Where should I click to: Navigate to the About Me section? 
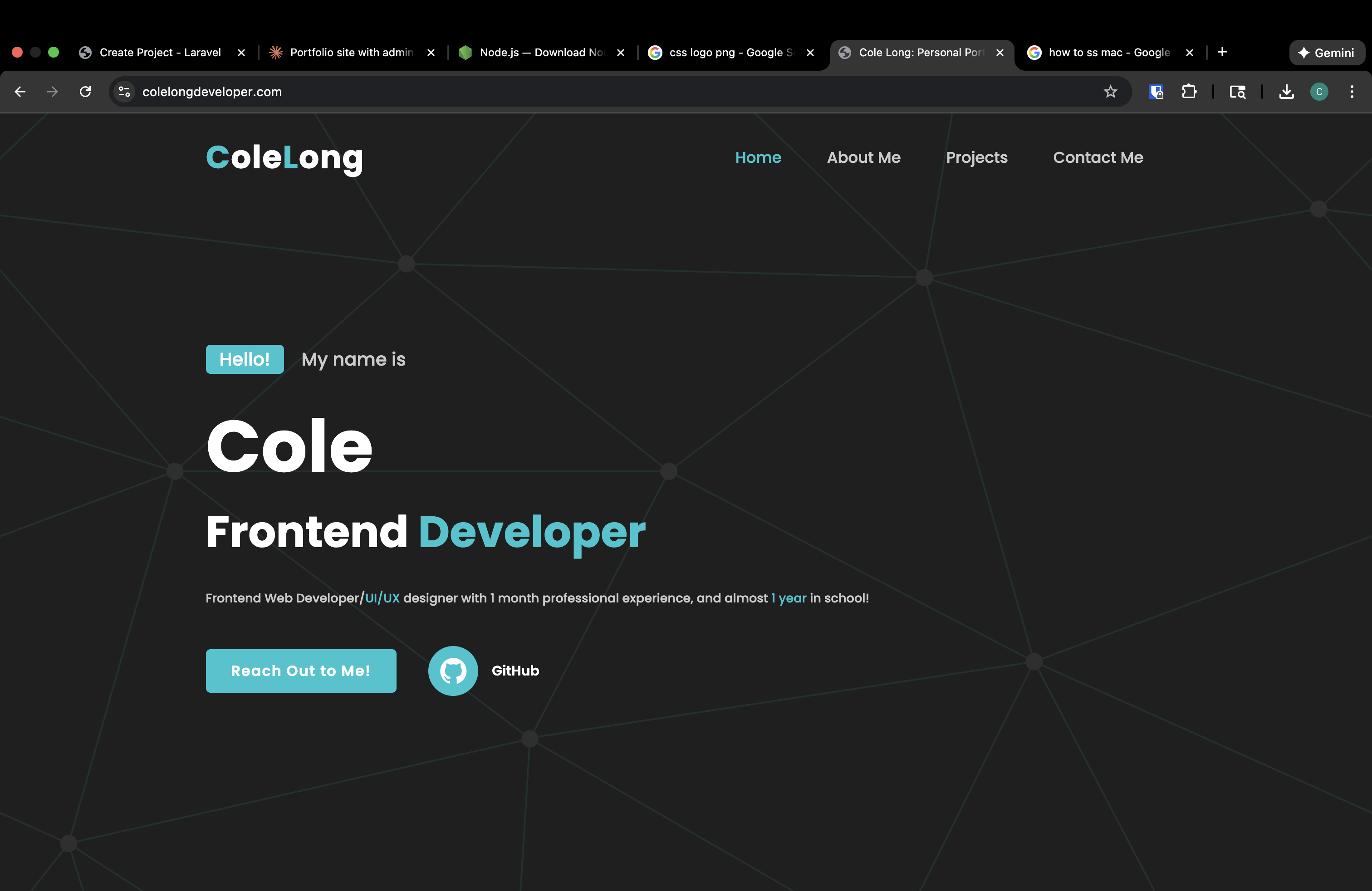coord(863,157)
